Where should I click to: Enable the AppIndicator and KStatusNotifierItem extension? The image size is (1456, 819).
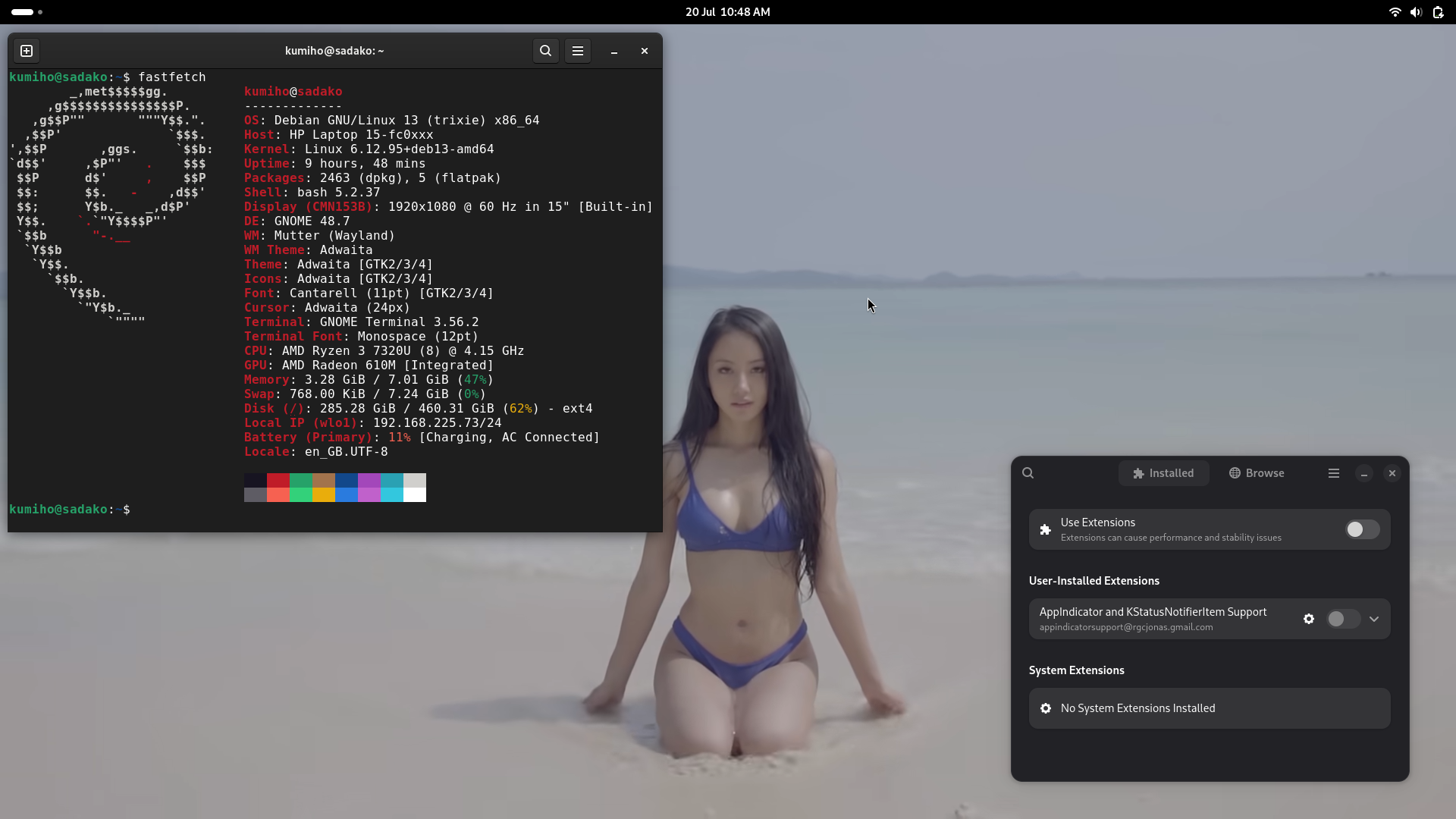(1343, 619)
